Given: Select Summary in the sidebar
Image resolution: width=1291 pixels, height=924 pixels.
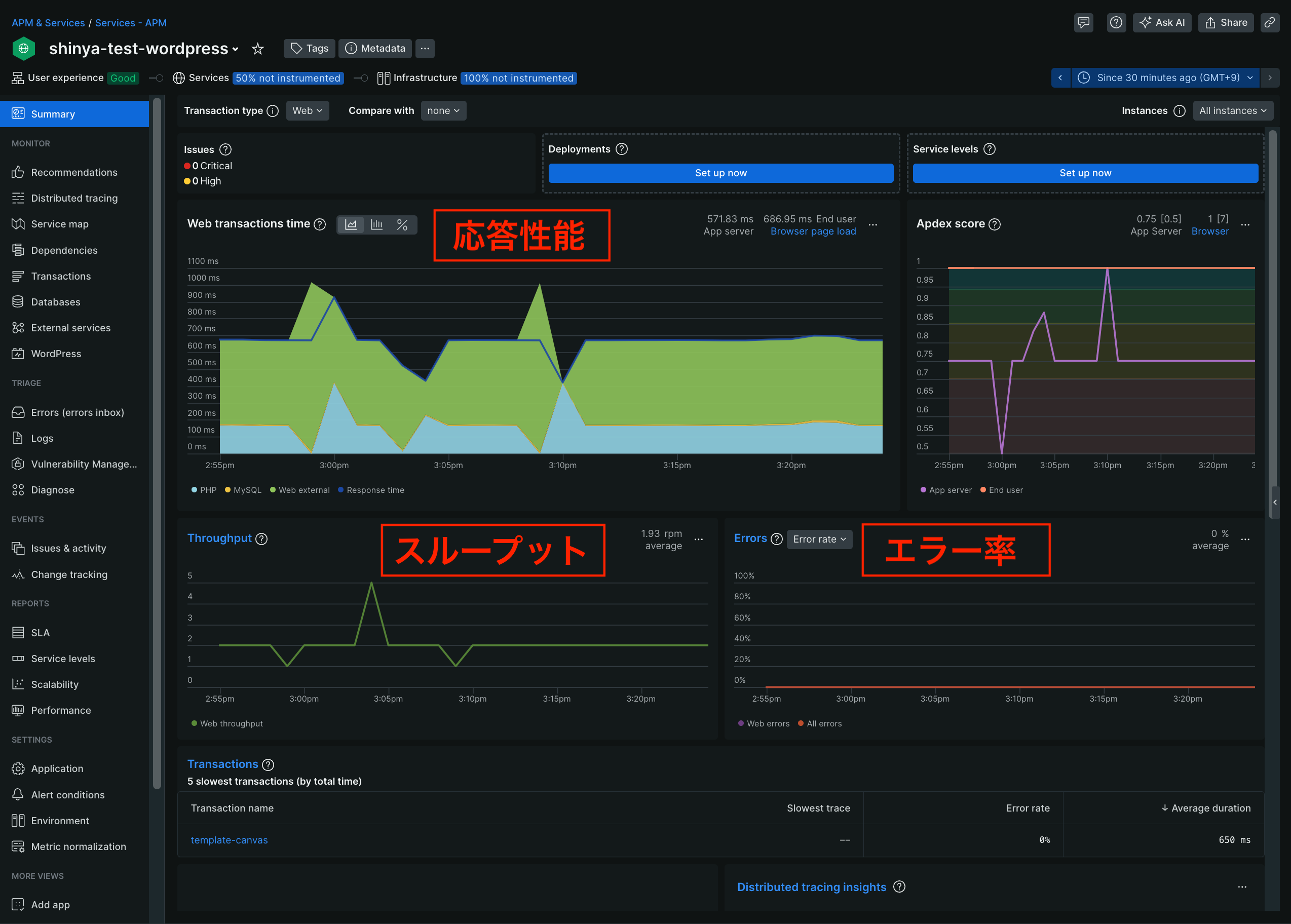Looking at the screenshot, I should (53, 114).
